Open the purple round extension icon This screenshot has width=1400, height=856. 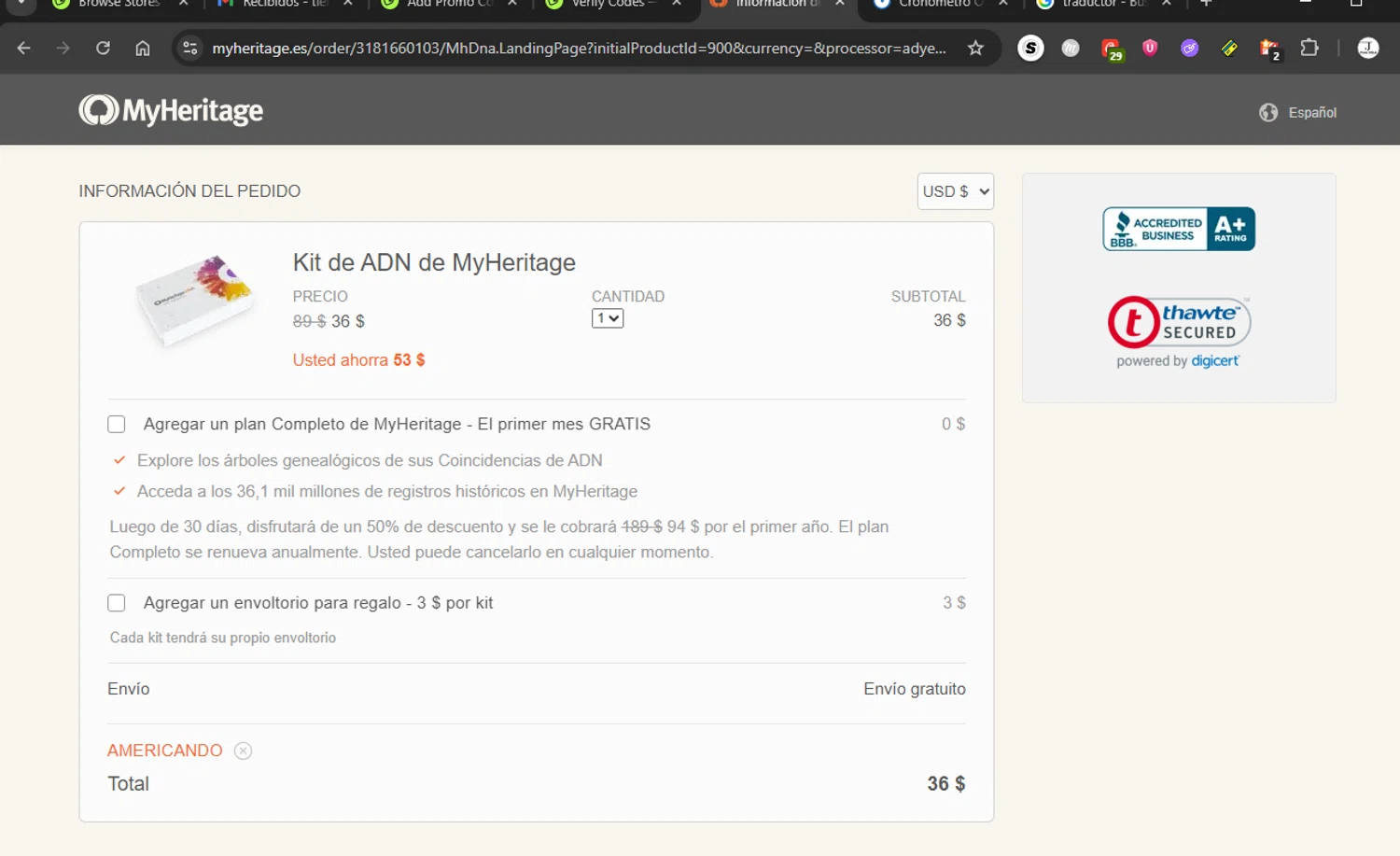click(x=1189, y=48)
